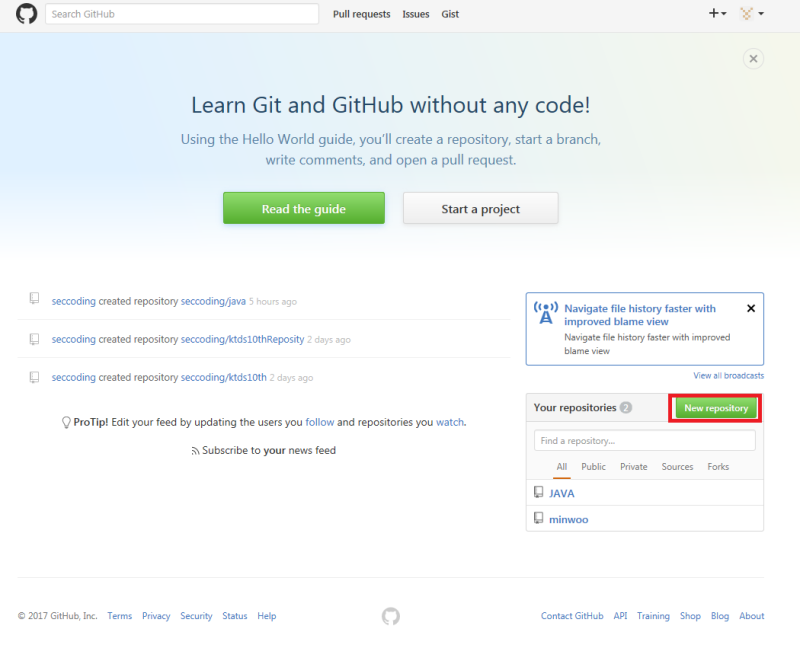Click the broadcast megaphone icon in notification panel

(x=545, y=314)
